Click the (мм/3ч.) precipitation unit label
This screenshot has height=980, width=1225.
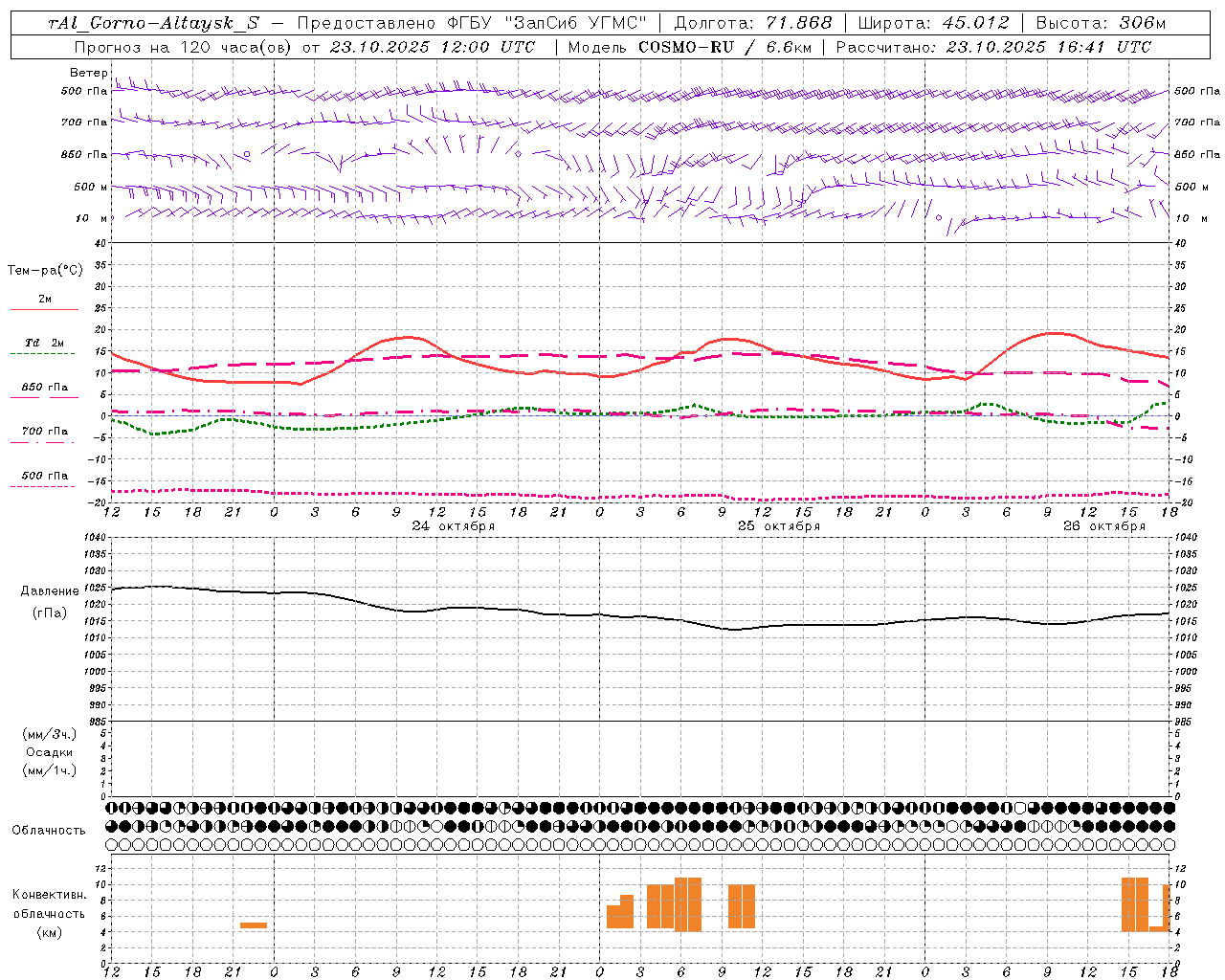click(50, 734)
